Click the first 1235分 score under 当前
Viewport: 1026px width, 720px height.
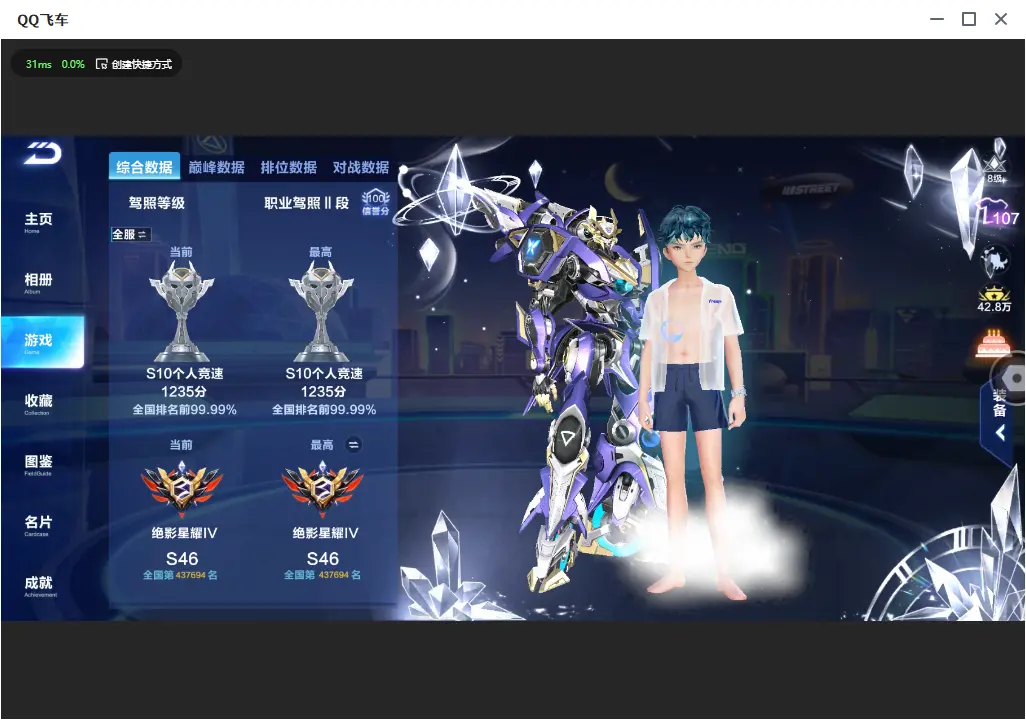[x=184, y=391]
